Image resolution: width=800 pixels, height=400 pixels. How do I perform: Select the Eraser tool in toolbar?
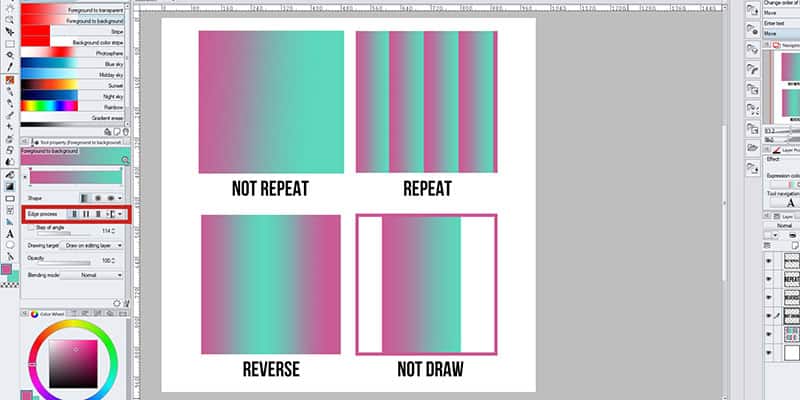(x=9, y=150)
